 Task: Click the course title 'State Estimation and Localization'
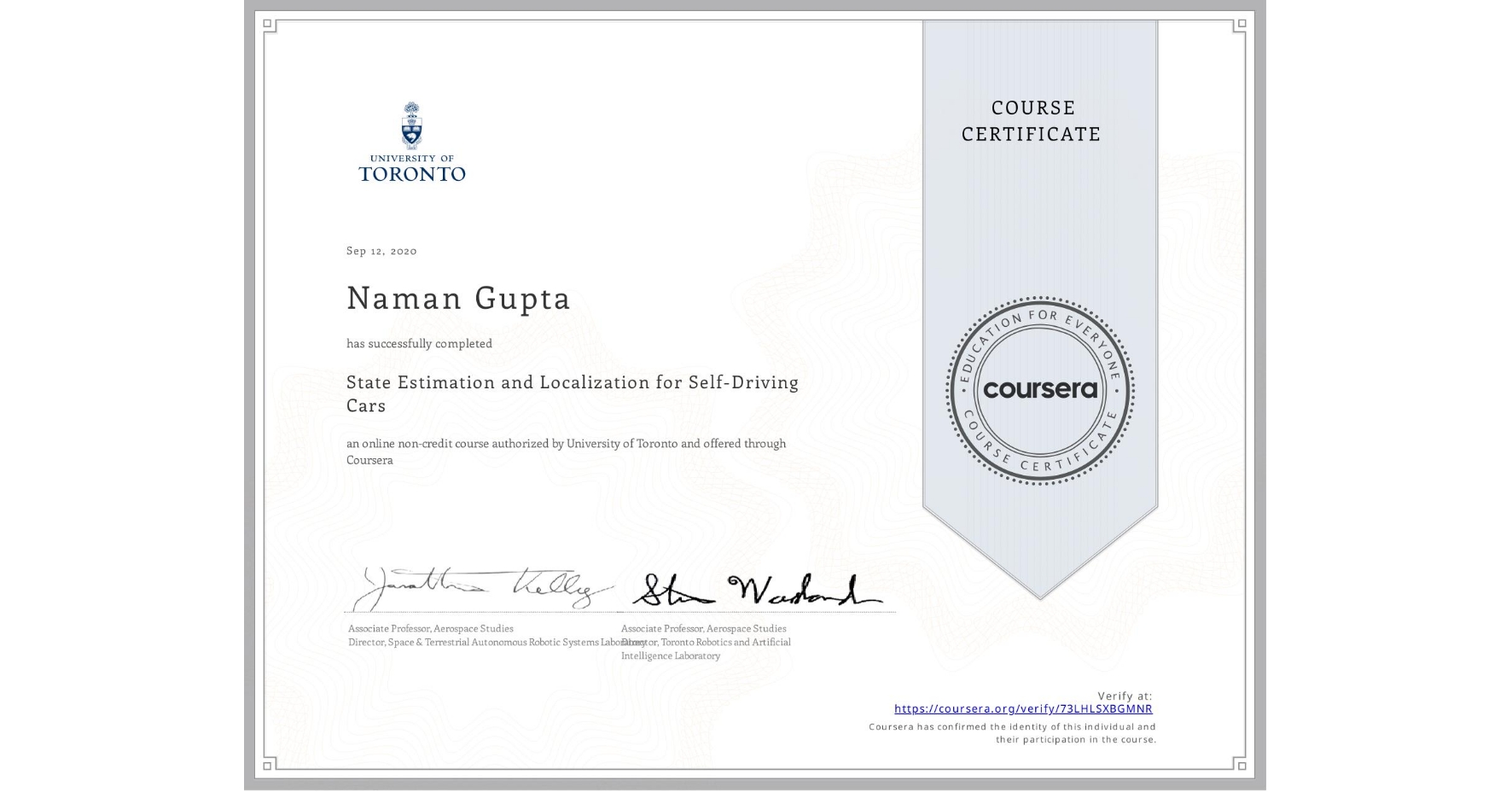pyautogui.click(x=572, y=382)
